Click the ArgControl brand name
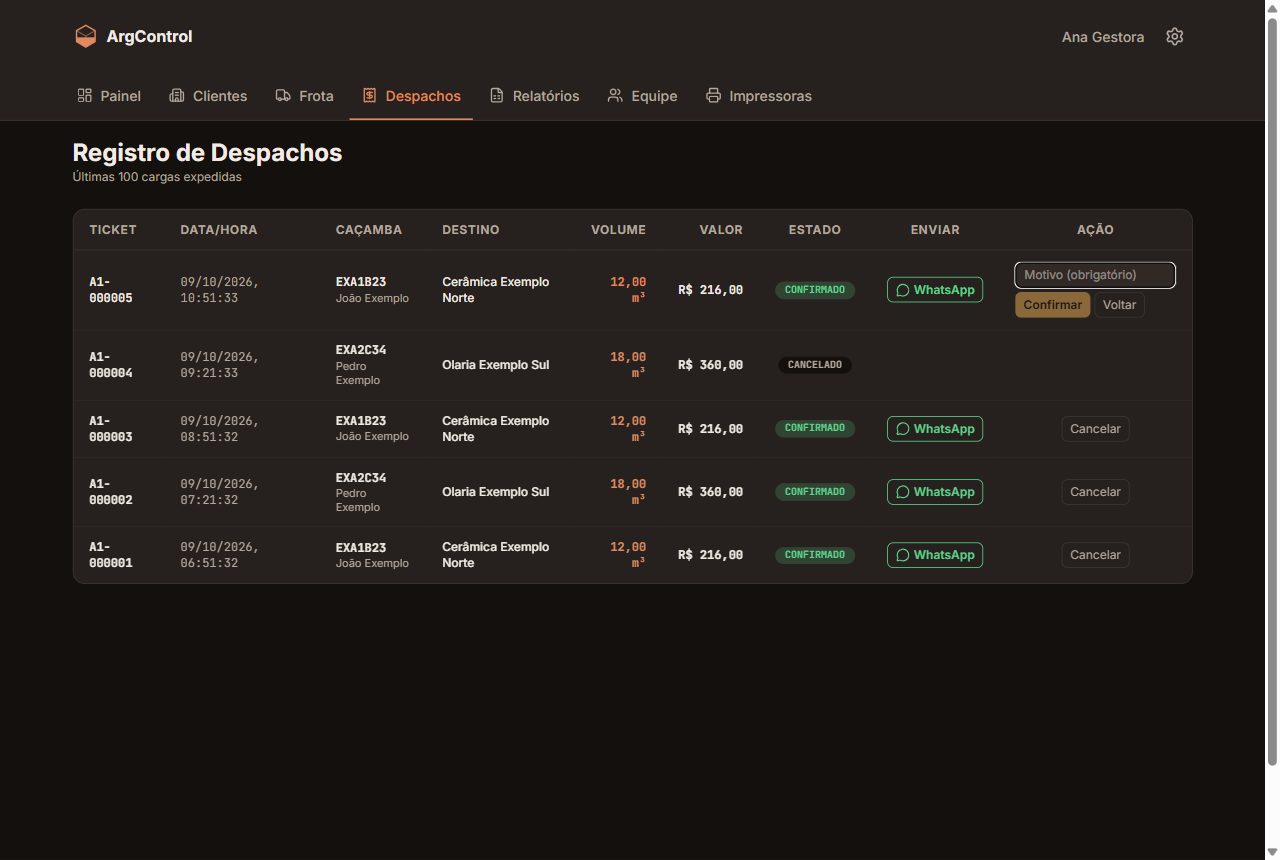Screen dimensions: 1280x860 (x=149, y=37)
